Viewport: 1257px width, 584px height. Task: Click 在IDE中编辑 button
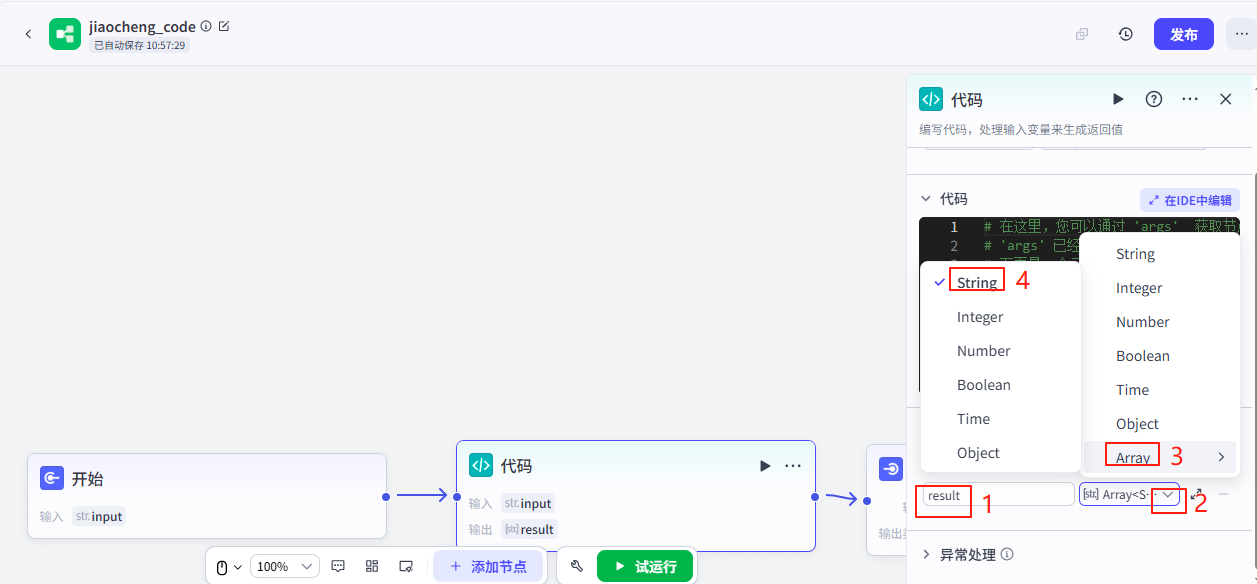tap(1190, 200)
